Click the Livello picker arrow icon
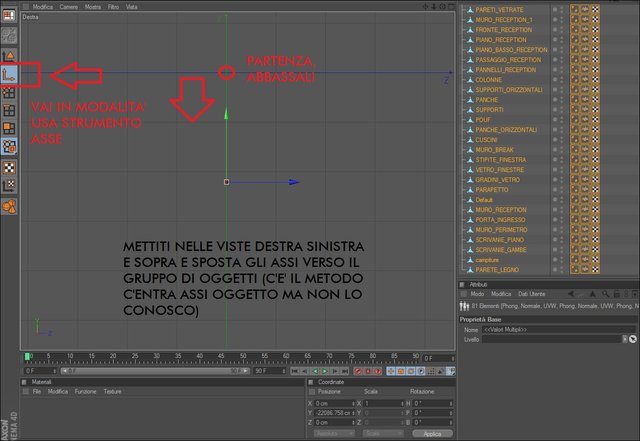 [633, 339]
